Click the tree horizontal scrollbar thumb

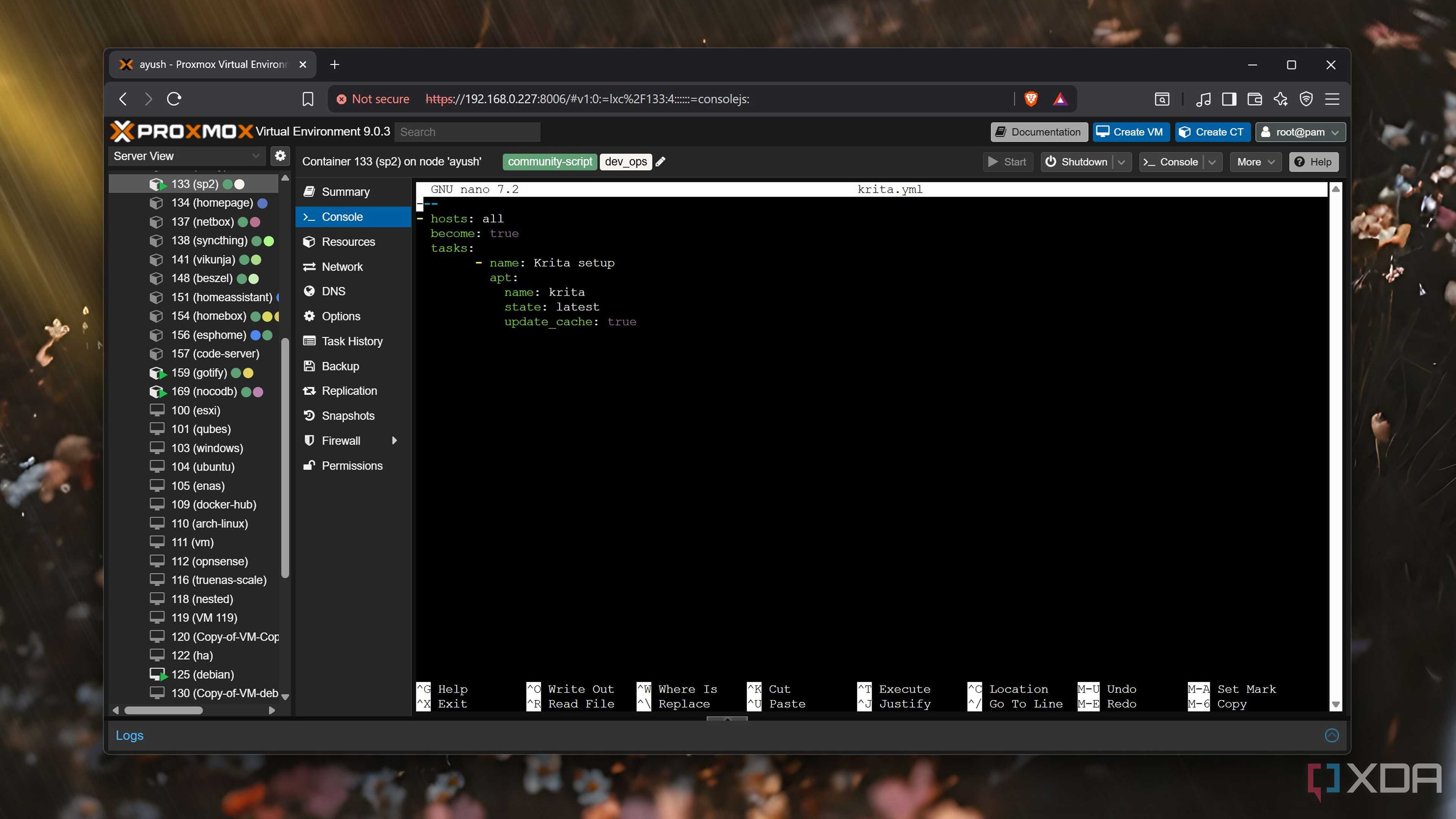click(x=163, y=710)
